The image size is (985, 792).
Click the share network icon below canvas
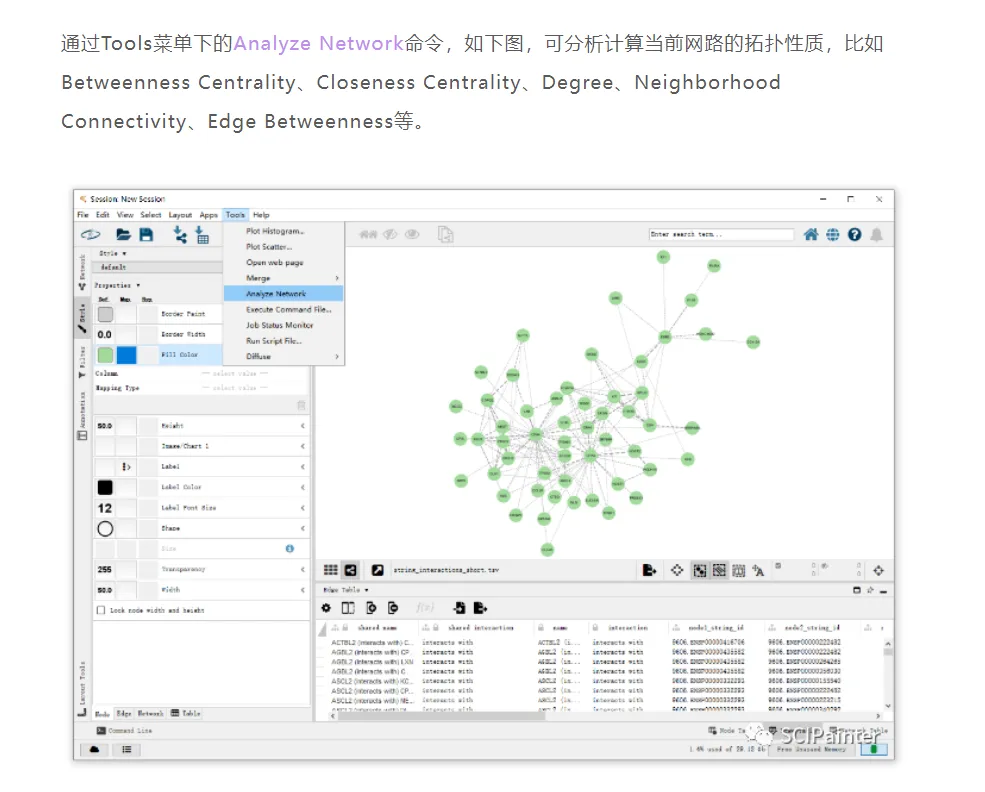(351, 570)
